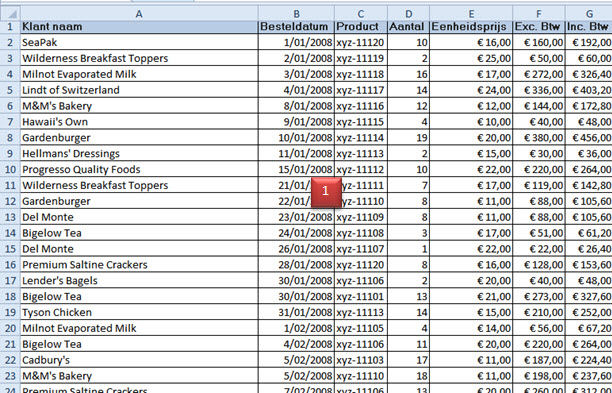
Task: Click date cell 1/01/2008
Action: [x=296, y=42]
